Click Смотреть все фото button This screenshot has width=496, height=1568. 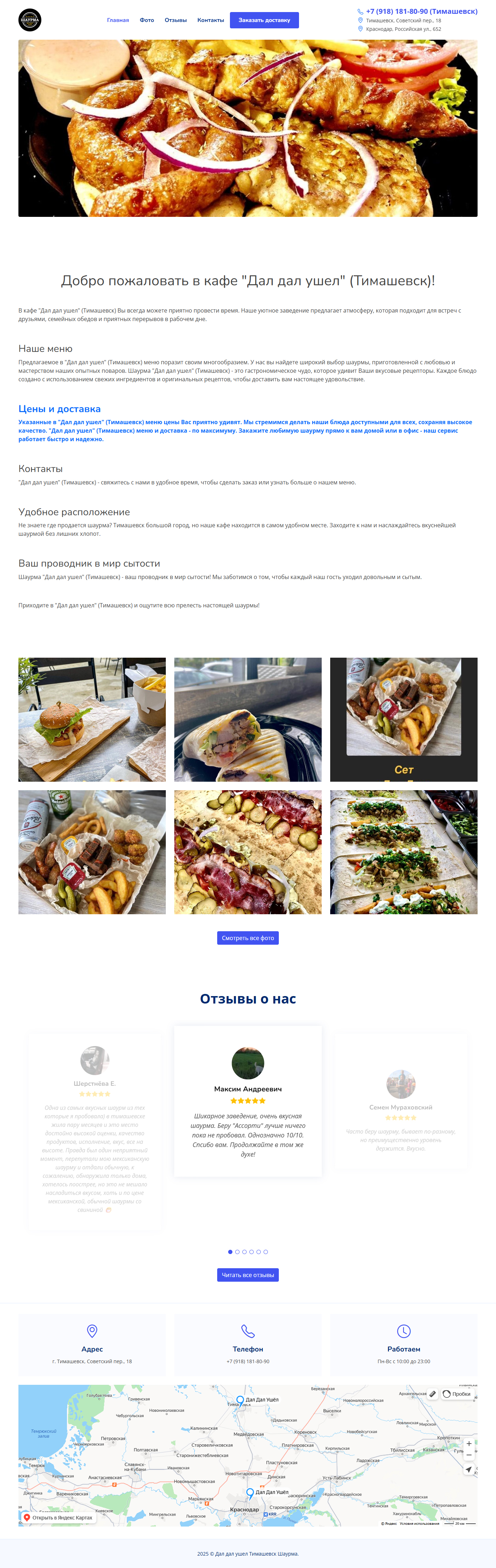(248, 938)
